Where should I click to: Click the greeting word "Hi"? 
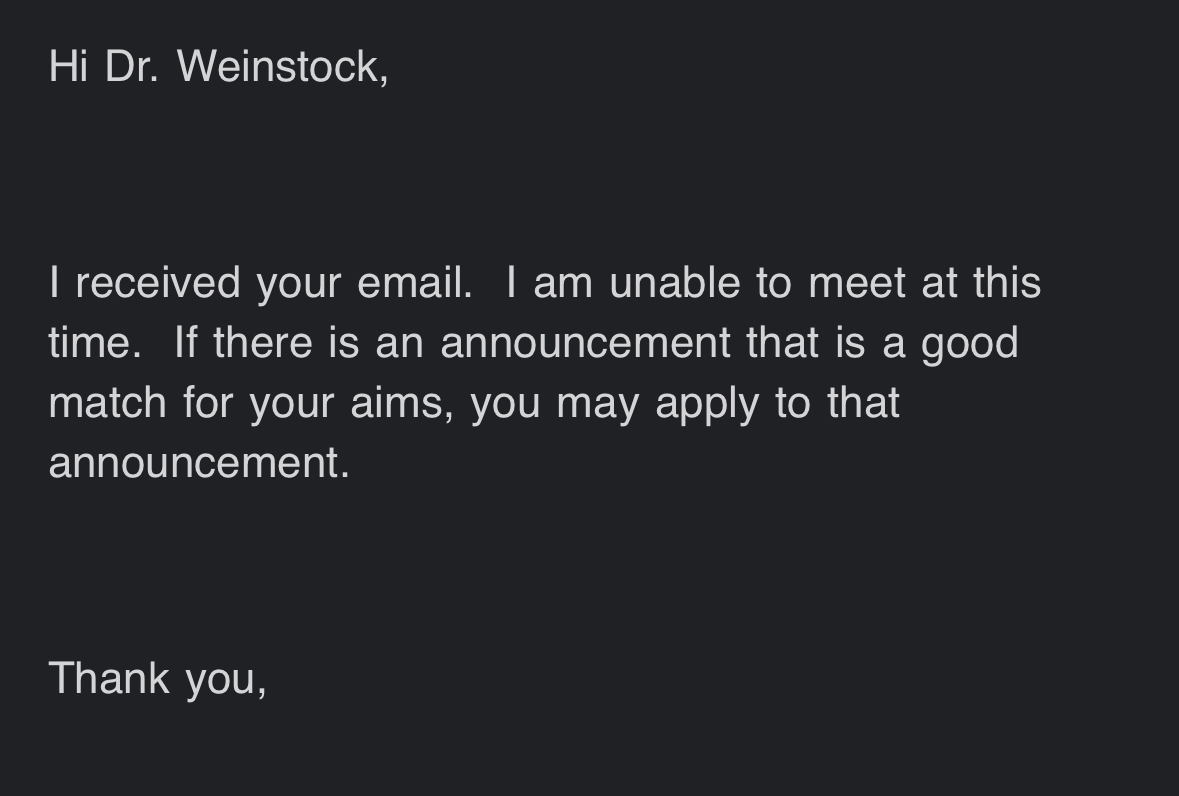pyautogui.click(x=68, y=67)
